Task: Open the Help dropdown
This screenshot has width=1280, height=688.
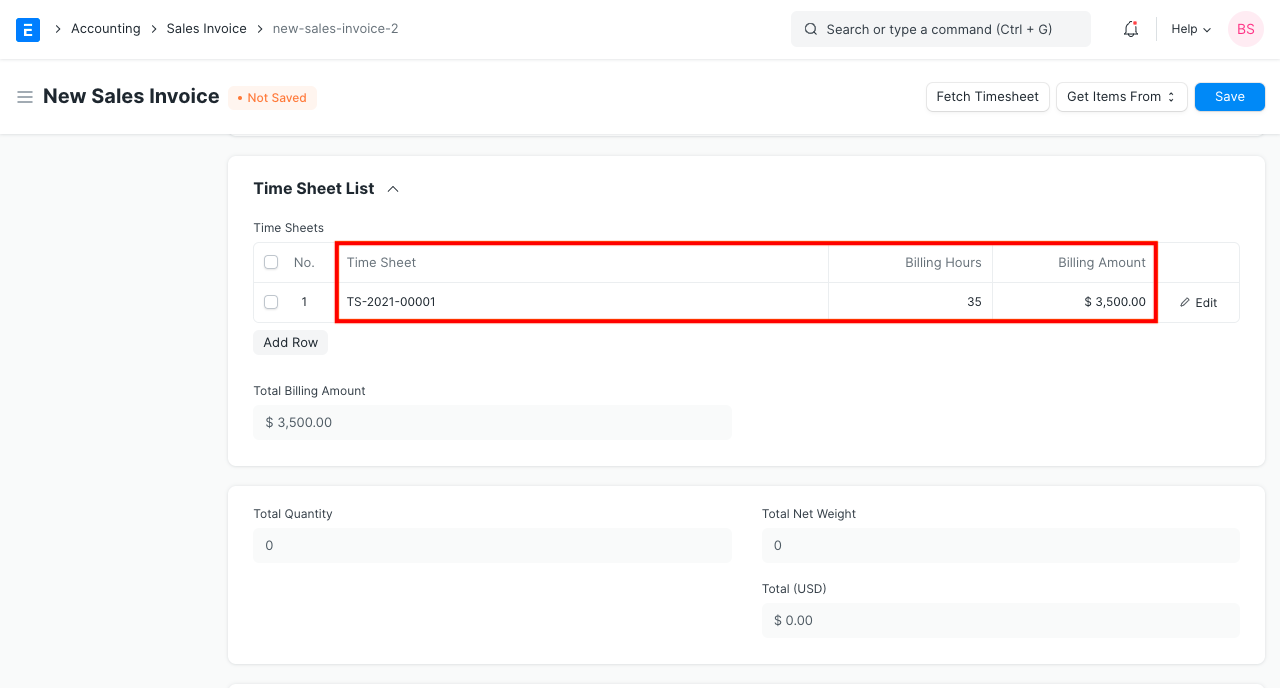Action: (x=1189, y=29)
